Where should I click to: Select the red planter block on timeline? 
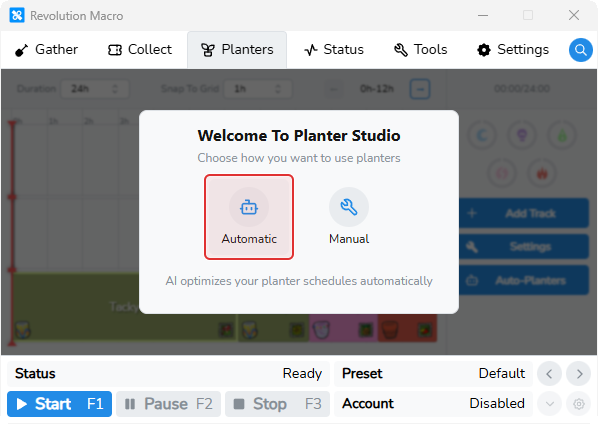coord(407,328)
